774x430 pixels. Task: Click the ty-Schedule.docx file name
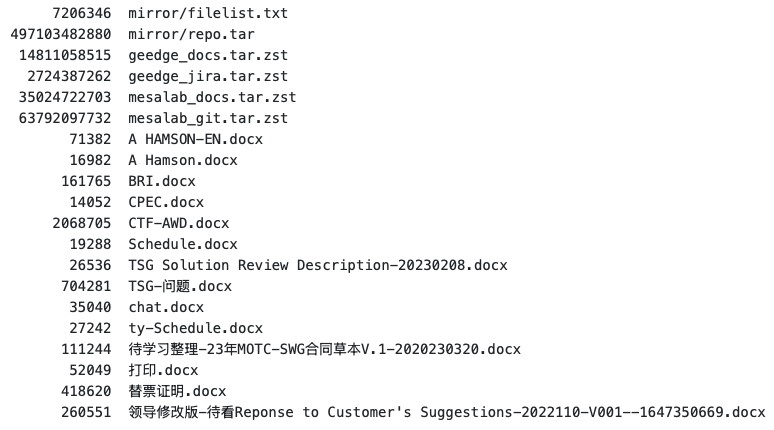coord(196,329)
